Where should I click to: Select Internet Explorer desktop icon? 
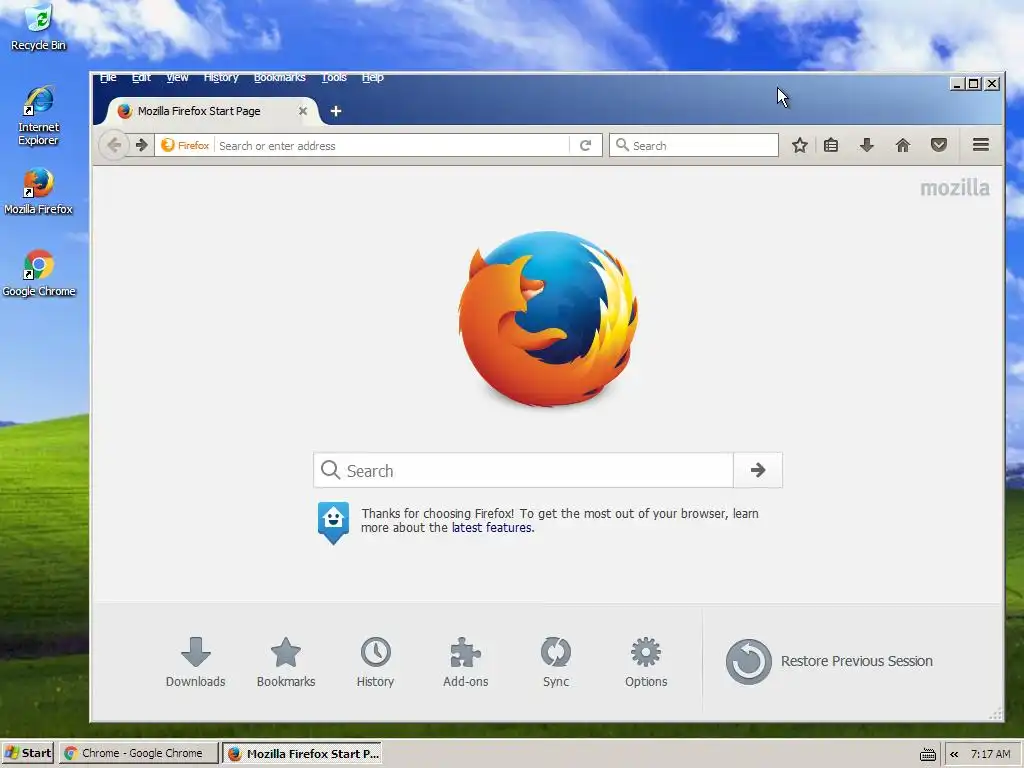click(x=39, y=116)
